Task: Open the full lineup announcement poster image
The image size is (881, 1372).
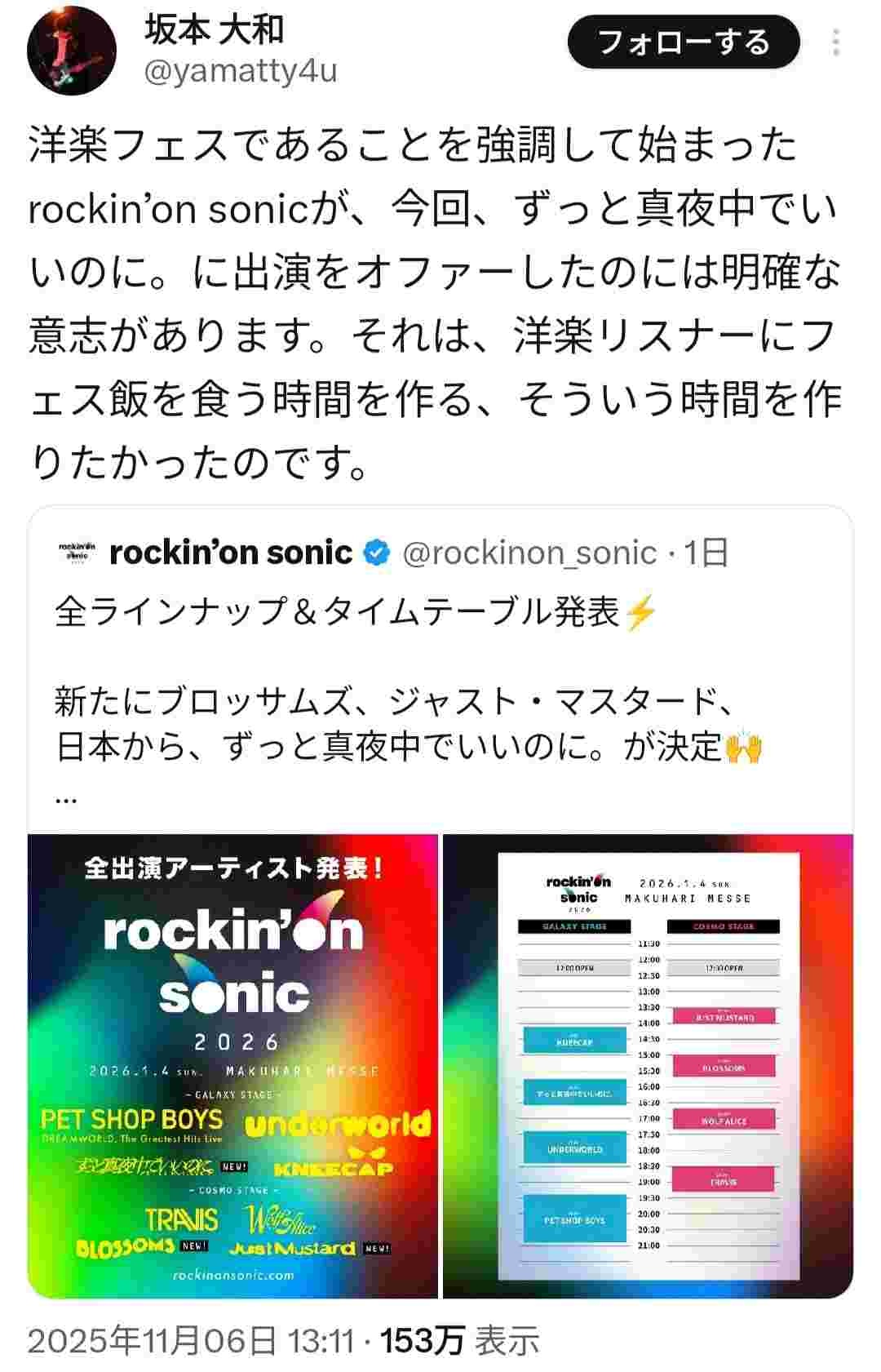Action: point(233,1066)
